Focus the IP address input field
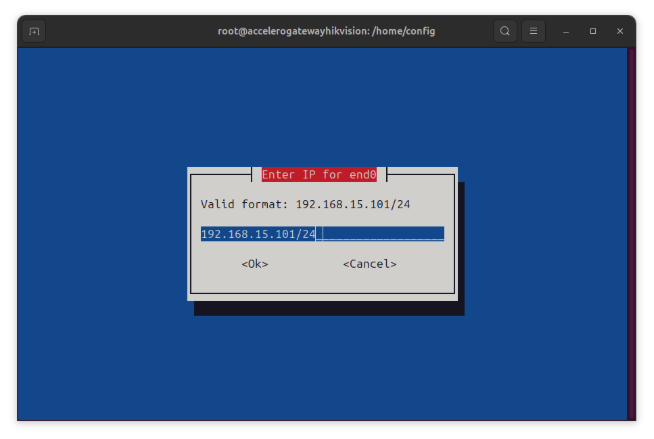The height and width of the screenshot is (439, 654). [x=322, y=234]
